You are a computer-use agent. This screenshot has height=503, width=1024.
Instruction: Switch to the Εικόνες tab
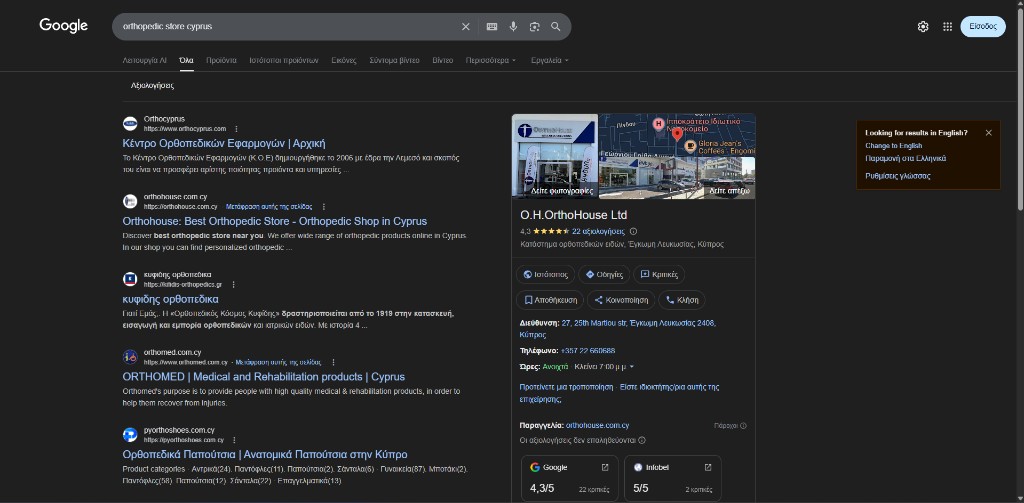pos(344,60)
